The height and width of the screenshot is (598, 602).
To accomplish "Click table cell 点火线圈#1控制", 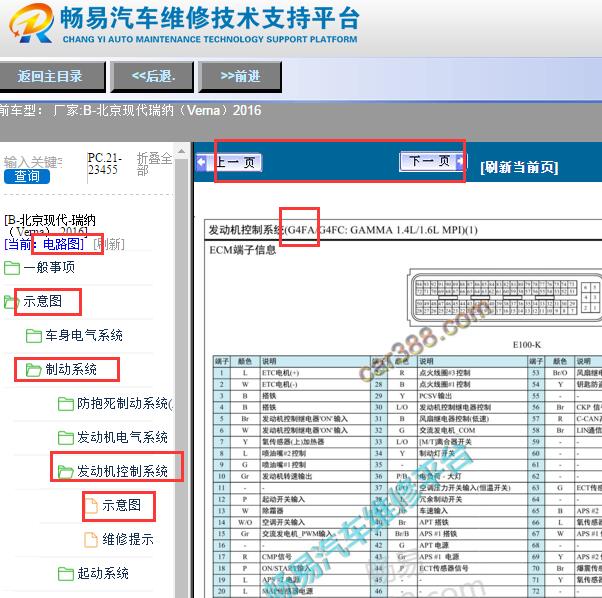I will click(x=473, y=385).
